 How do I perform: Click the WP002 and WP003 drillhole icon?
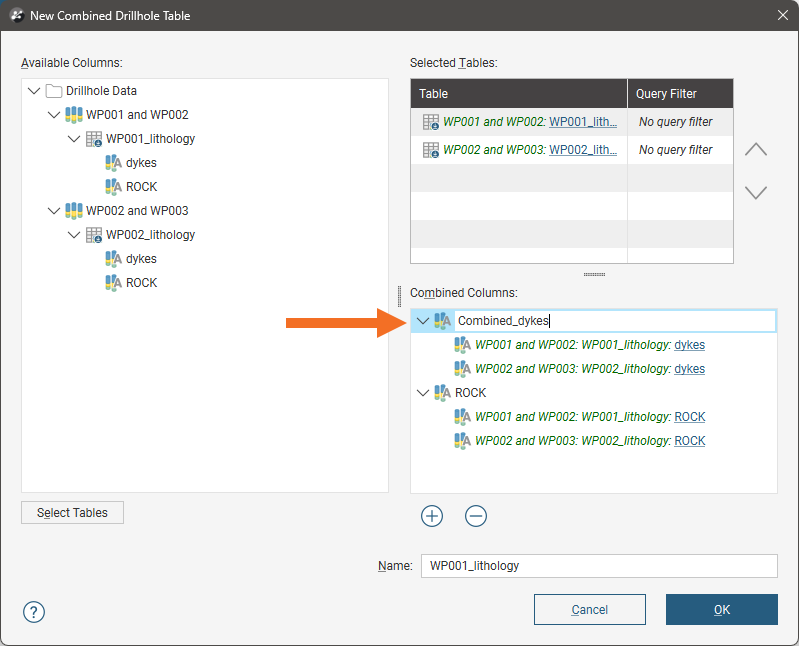point(74,211)
